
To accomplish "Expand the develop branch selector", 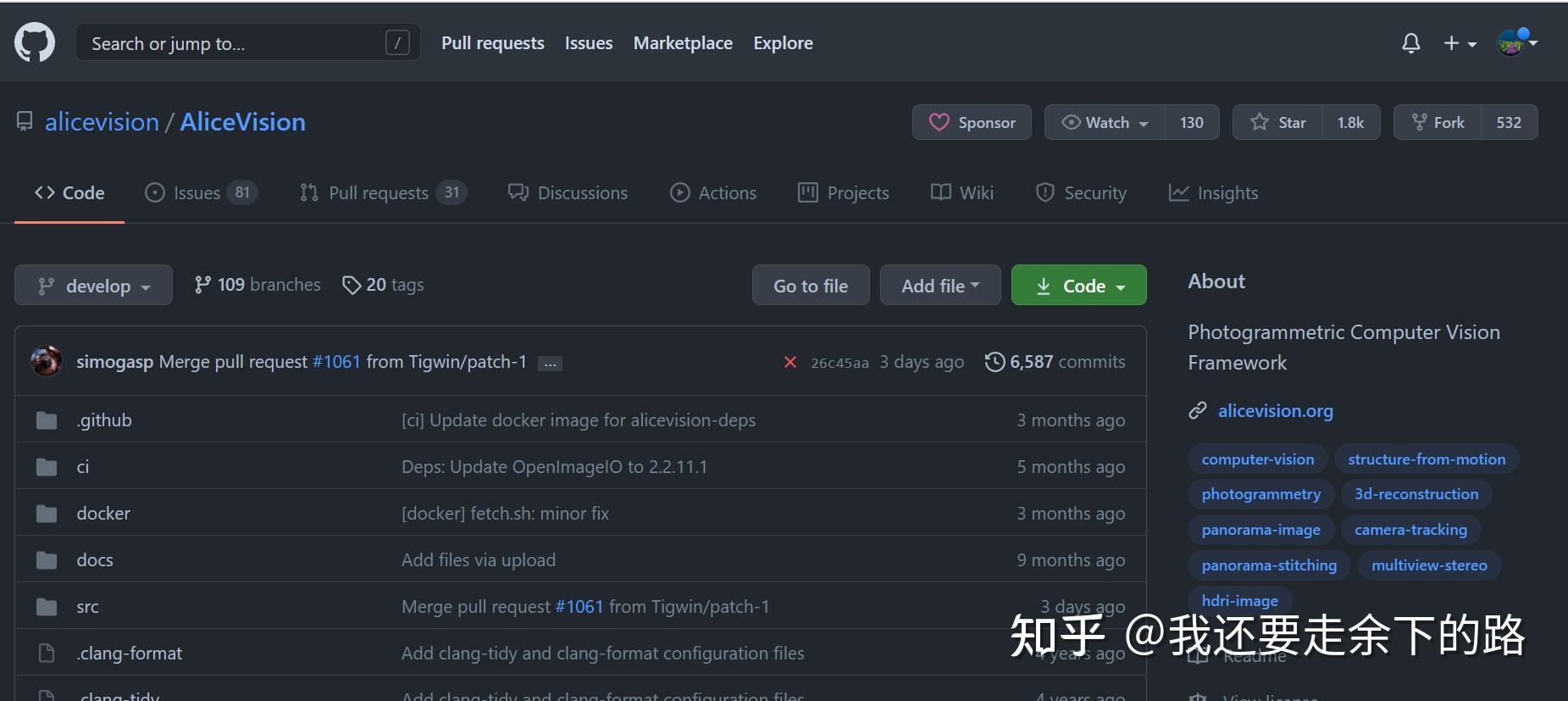I will [93, 285].
